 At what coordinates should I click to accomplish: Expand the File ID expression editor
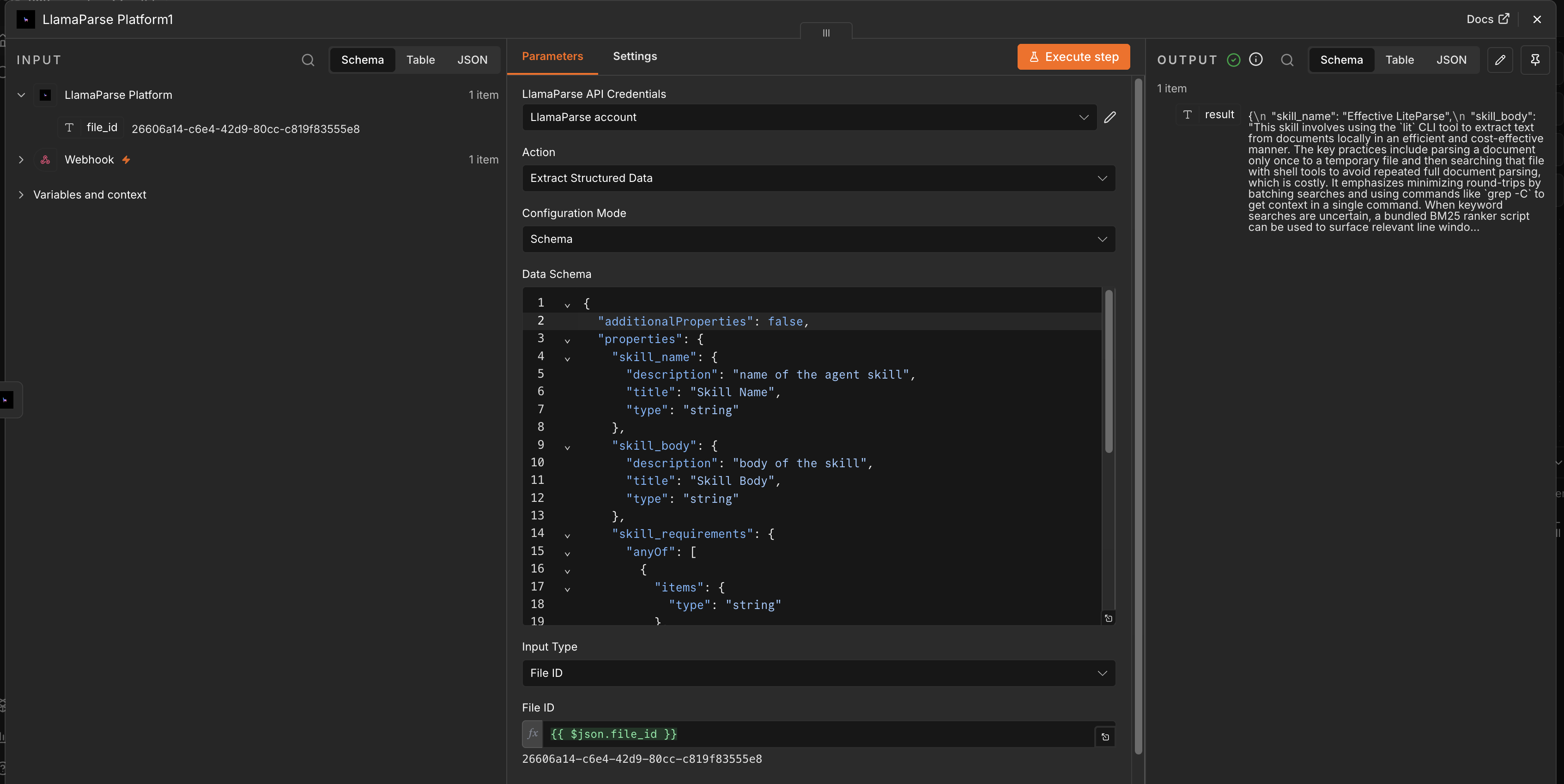(1105, 736)
